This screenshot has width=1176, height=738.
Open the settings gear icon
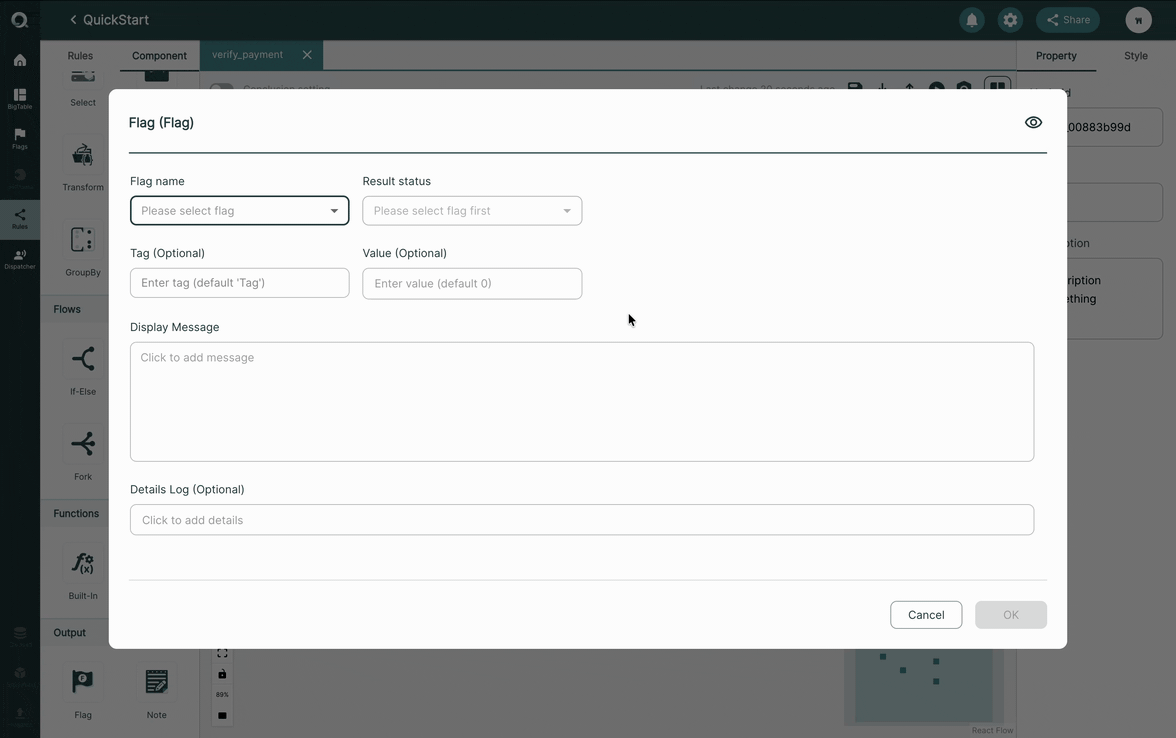(x=1010, y=20)
